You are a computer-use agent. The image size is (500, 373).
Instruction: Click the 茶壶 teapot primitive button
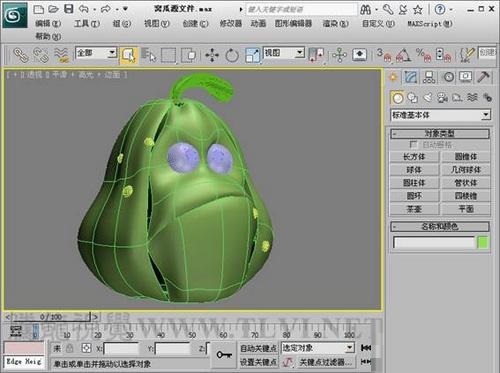[414, 209]
